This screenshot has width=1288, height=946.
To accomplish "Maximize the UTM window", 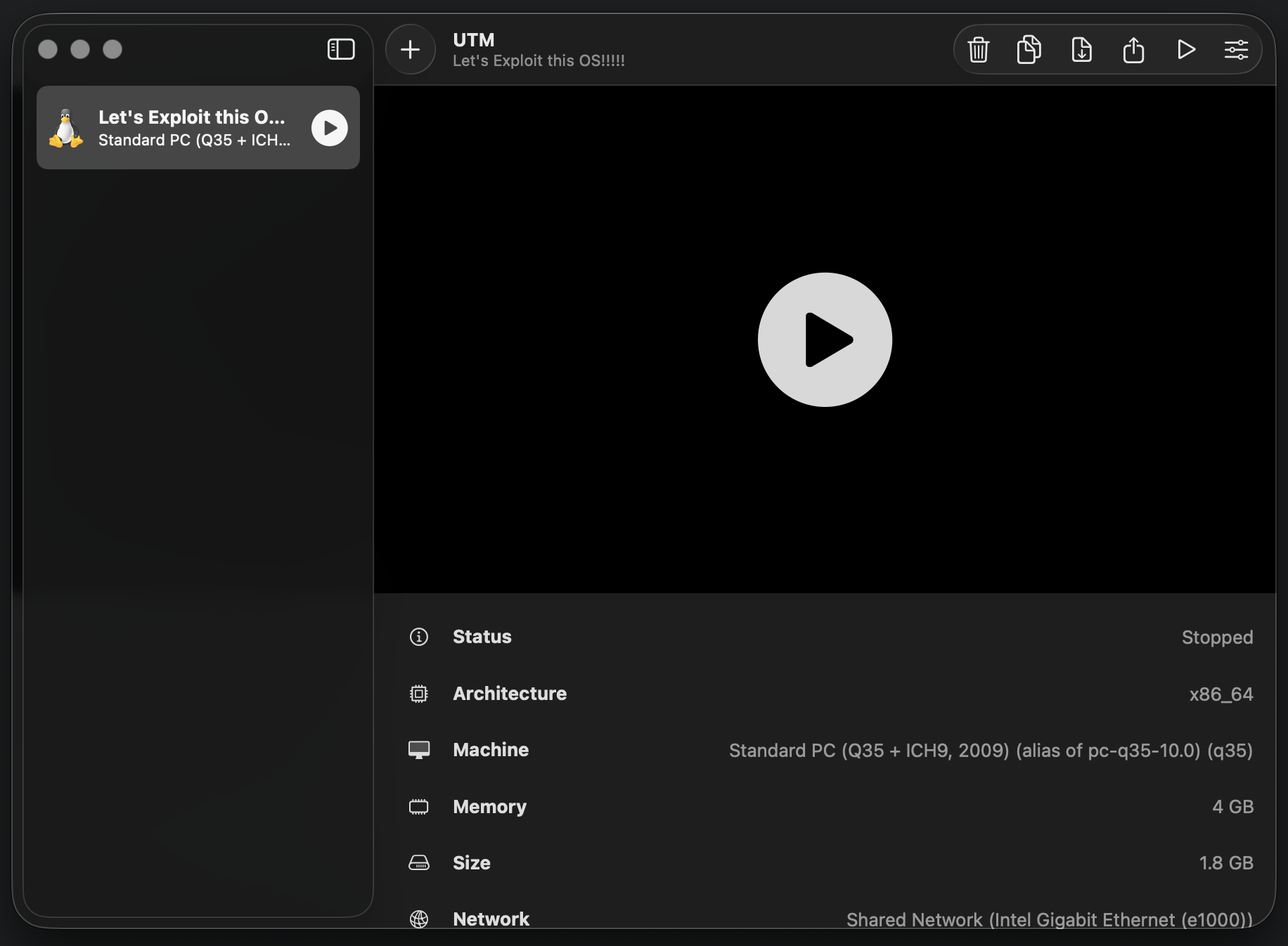I will click(112, 49).
